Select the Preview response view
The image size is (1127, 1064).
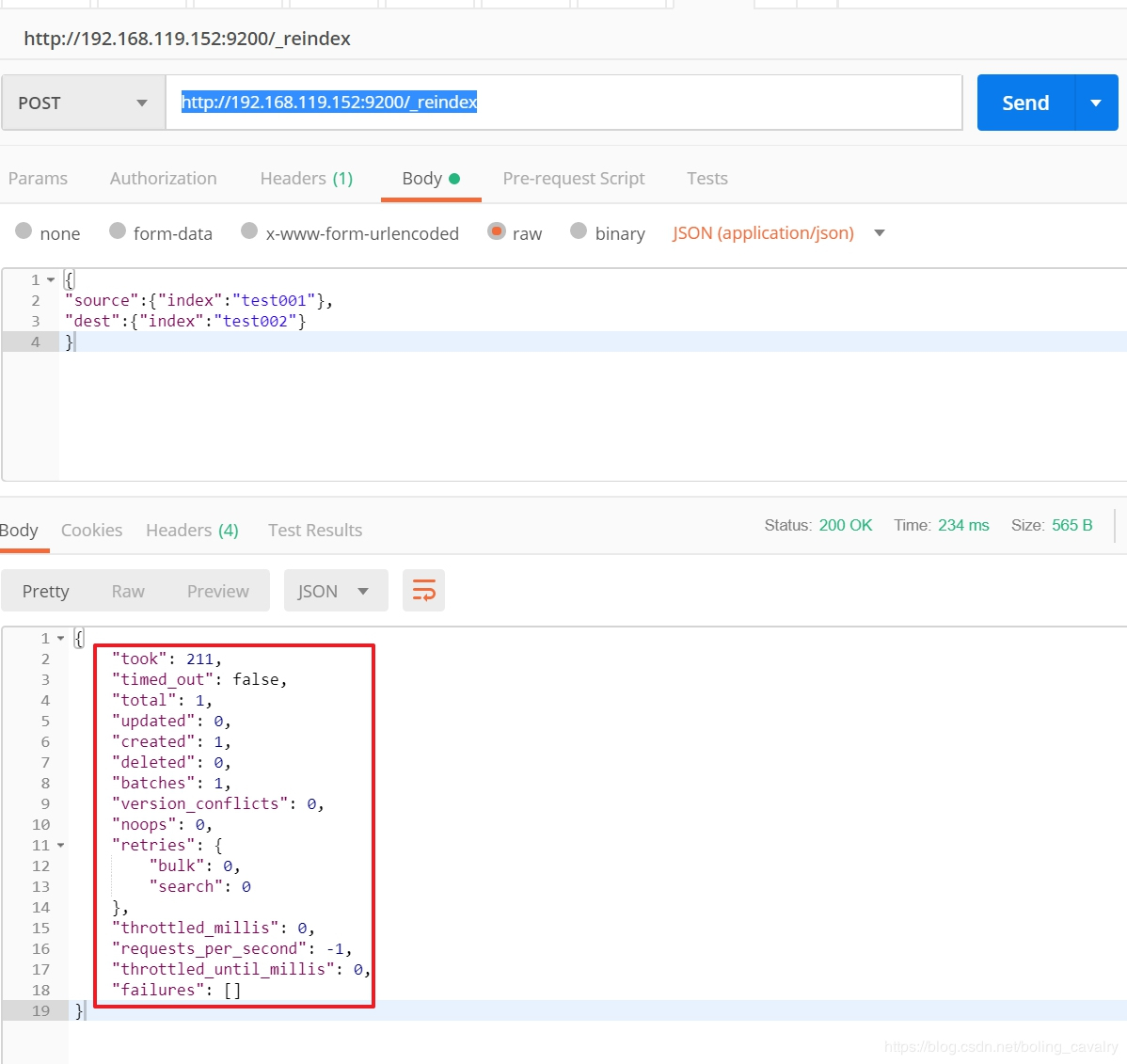[x=218, y=591]
